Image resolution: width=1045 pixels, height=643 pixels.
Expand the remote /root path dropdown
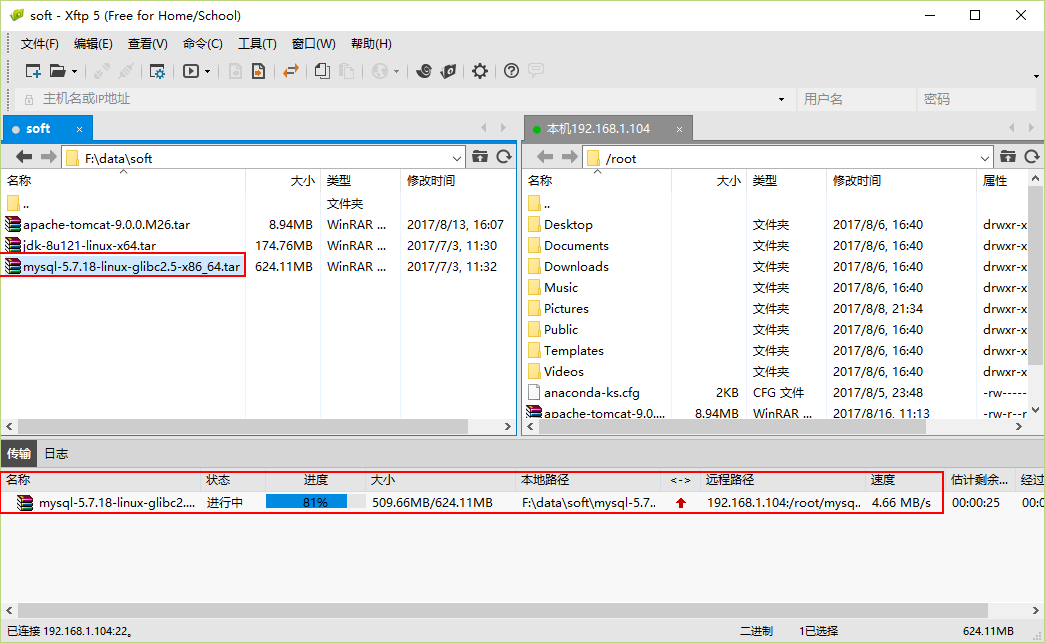coord(984,158)
